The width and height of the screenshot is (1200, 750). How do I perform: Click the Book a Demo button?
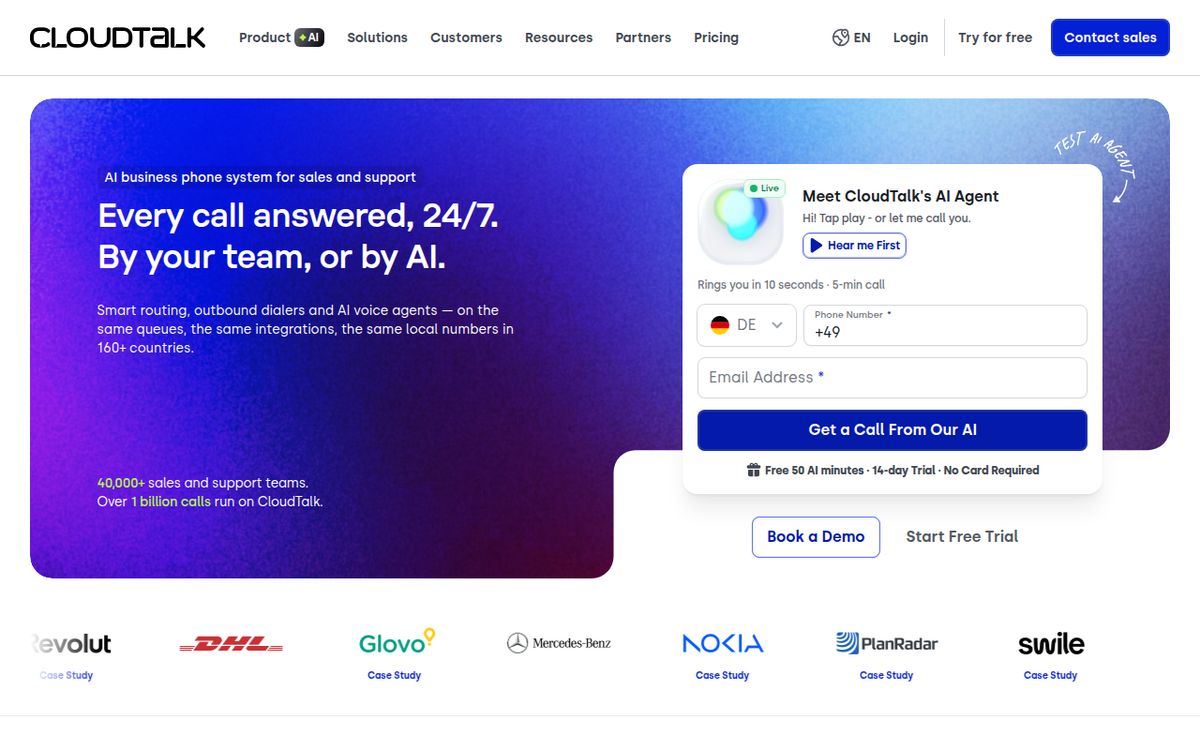(x=816, y=537)
